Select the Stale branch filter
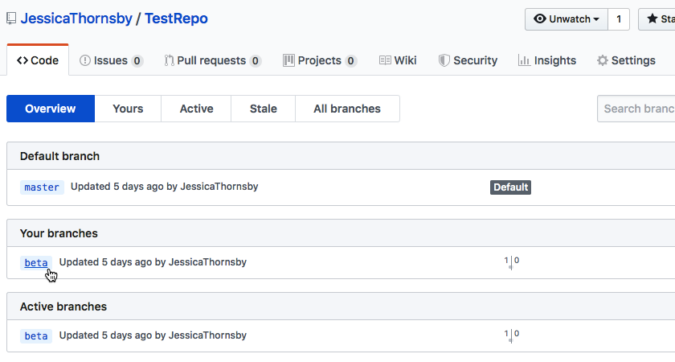Viewport: 675px width, 362px height. pyautogui.click(x=263, y=108)
